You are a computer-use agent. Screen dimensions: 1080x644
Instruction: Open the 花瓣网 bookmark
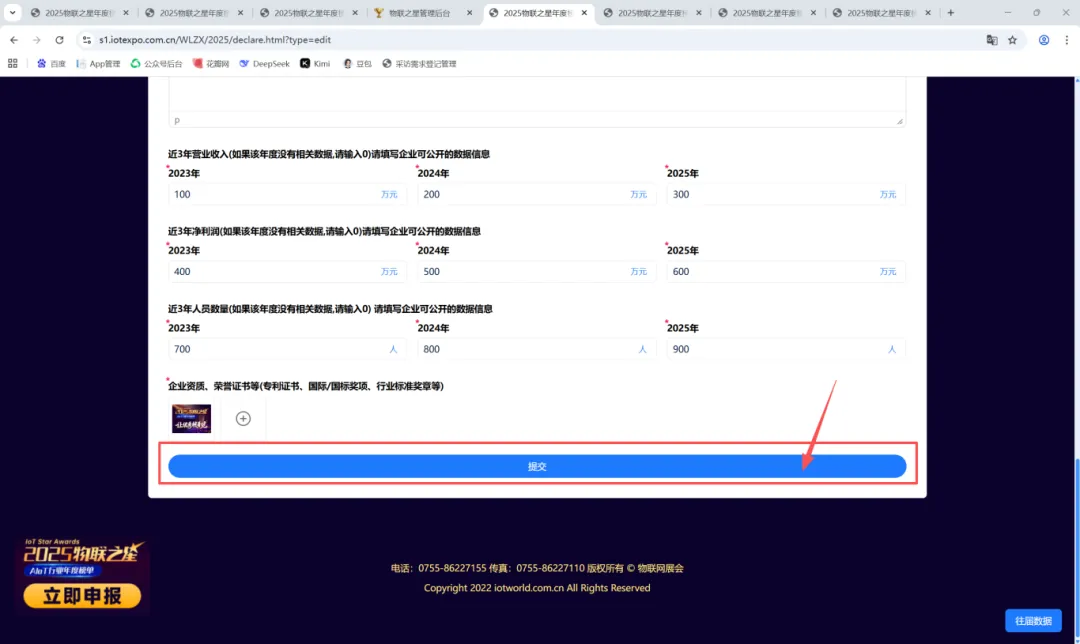pyautogui.click(x=210, y=63)
